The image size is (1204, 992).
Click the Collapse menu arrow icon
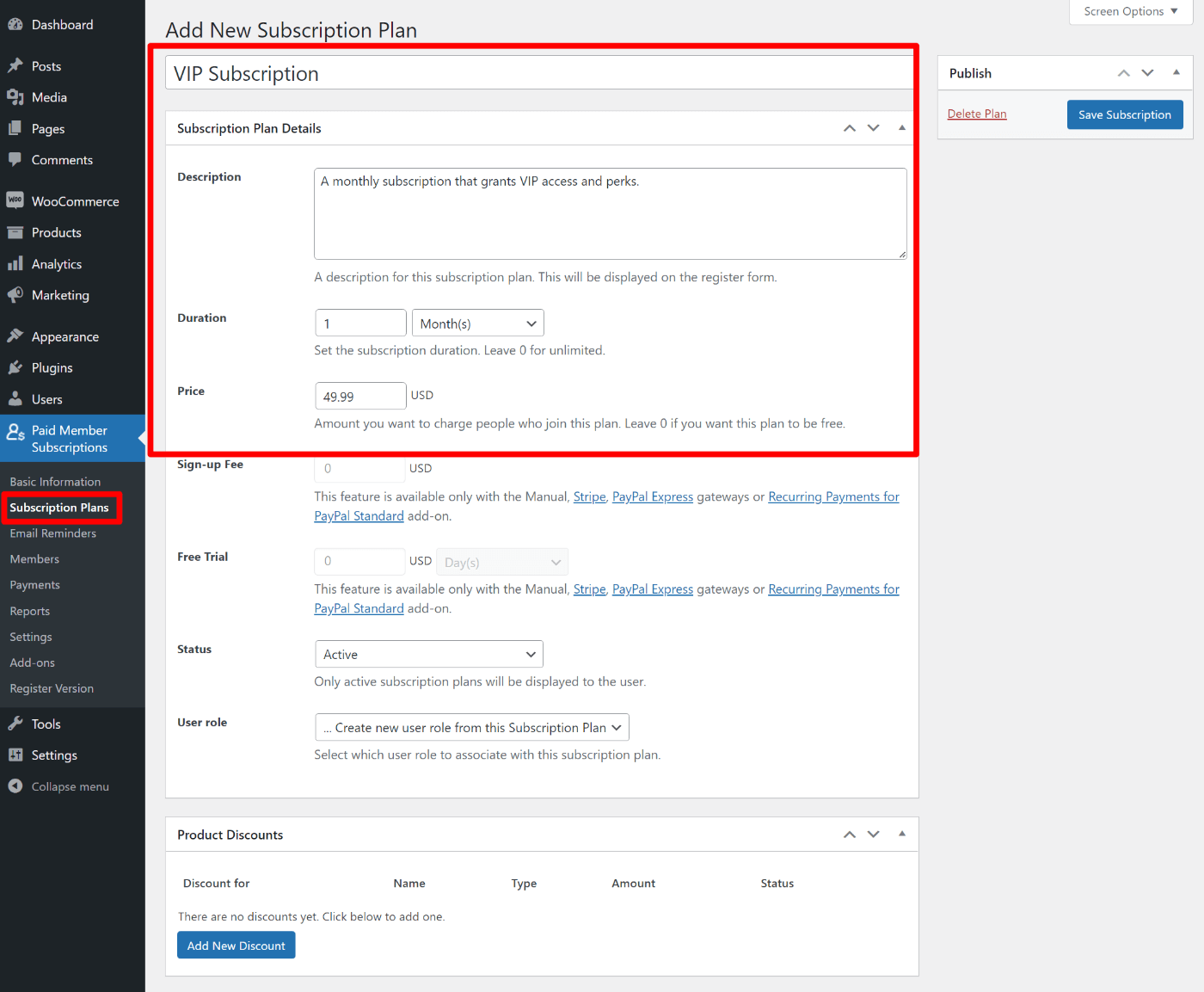pos(15,786)
